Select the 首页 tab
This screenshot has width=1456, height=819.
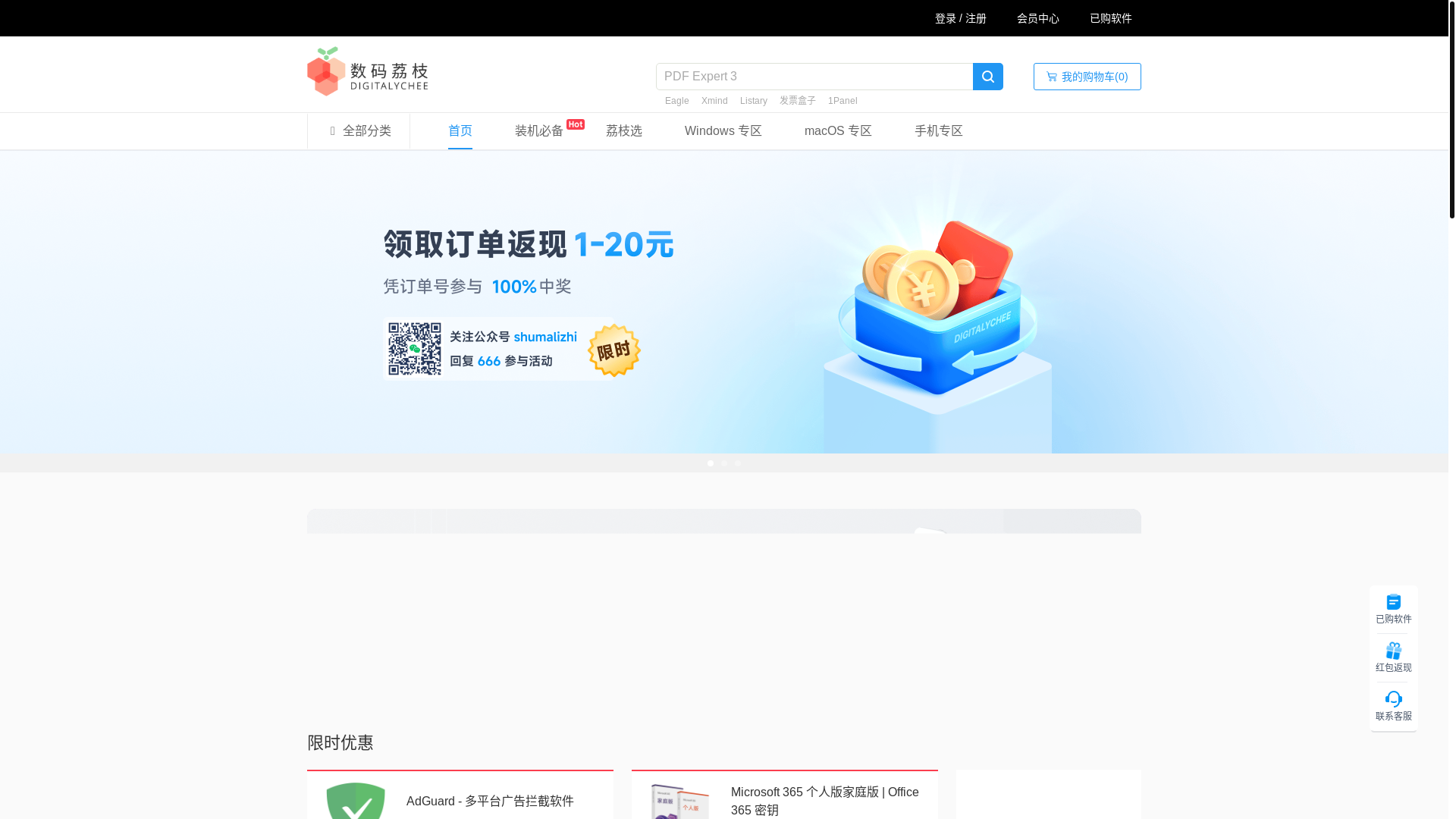pyautogui.click(x=460, y=131)
